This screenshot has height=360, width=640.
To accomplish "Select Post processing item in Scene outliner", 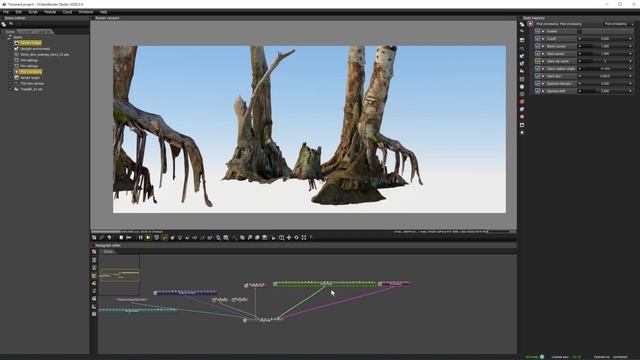I will [x=31, y=72].
